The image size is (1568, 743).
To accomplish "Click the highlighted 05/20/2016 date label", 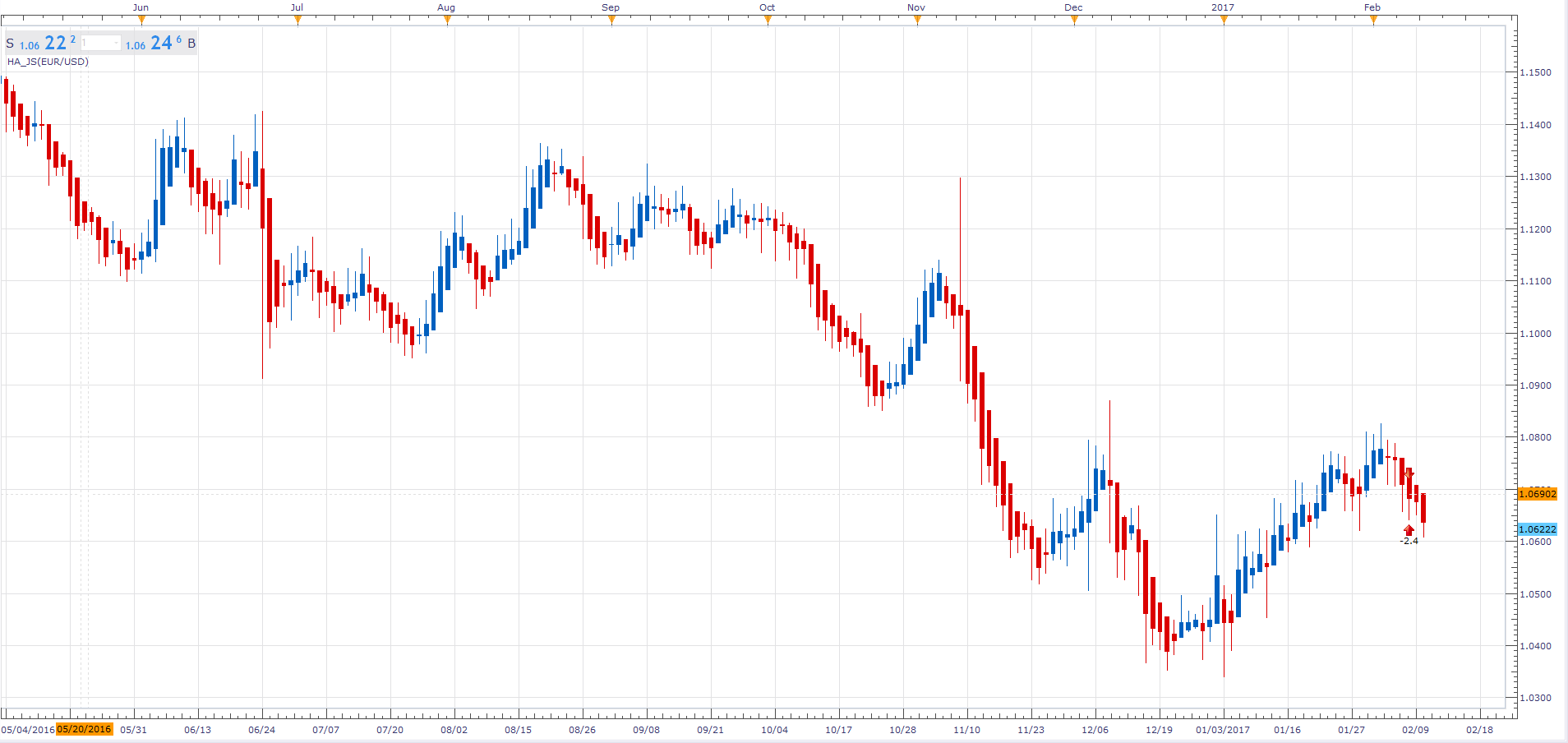I will (x=84, y=730).
